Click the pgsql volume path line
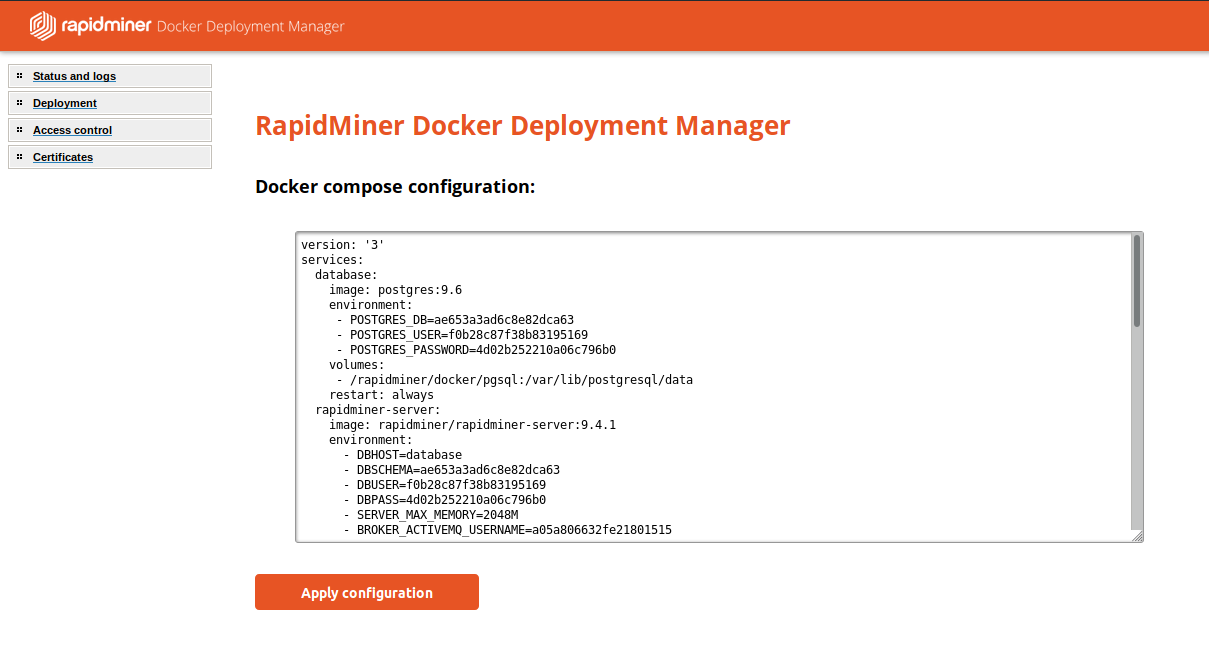 [515, 380]
